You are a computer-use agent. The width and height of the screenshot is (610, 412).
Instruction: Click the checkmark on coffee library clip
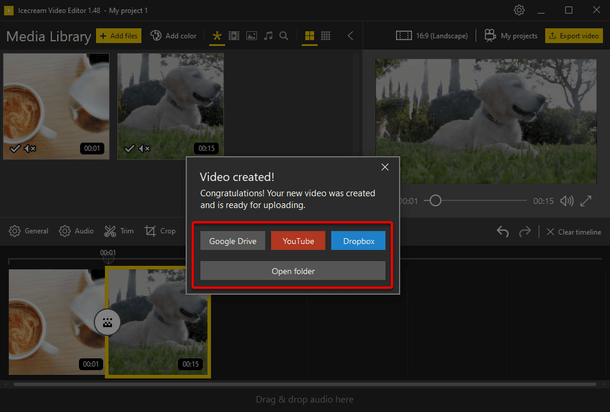(15, 148)
